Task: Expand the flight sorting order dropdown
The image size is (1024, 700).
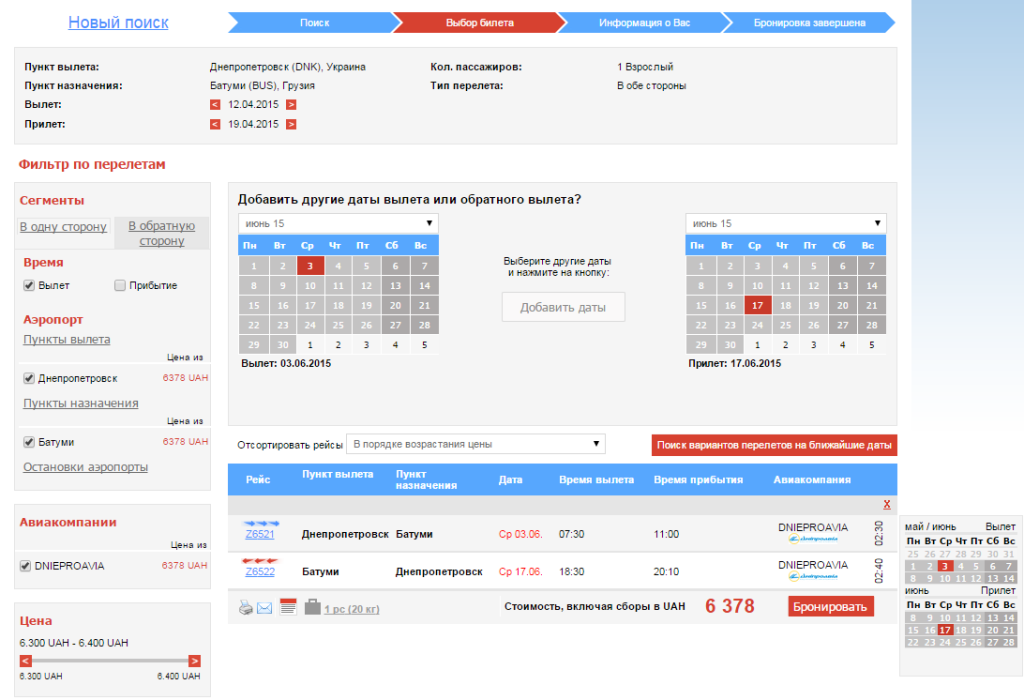Action: tap(475, 444)
